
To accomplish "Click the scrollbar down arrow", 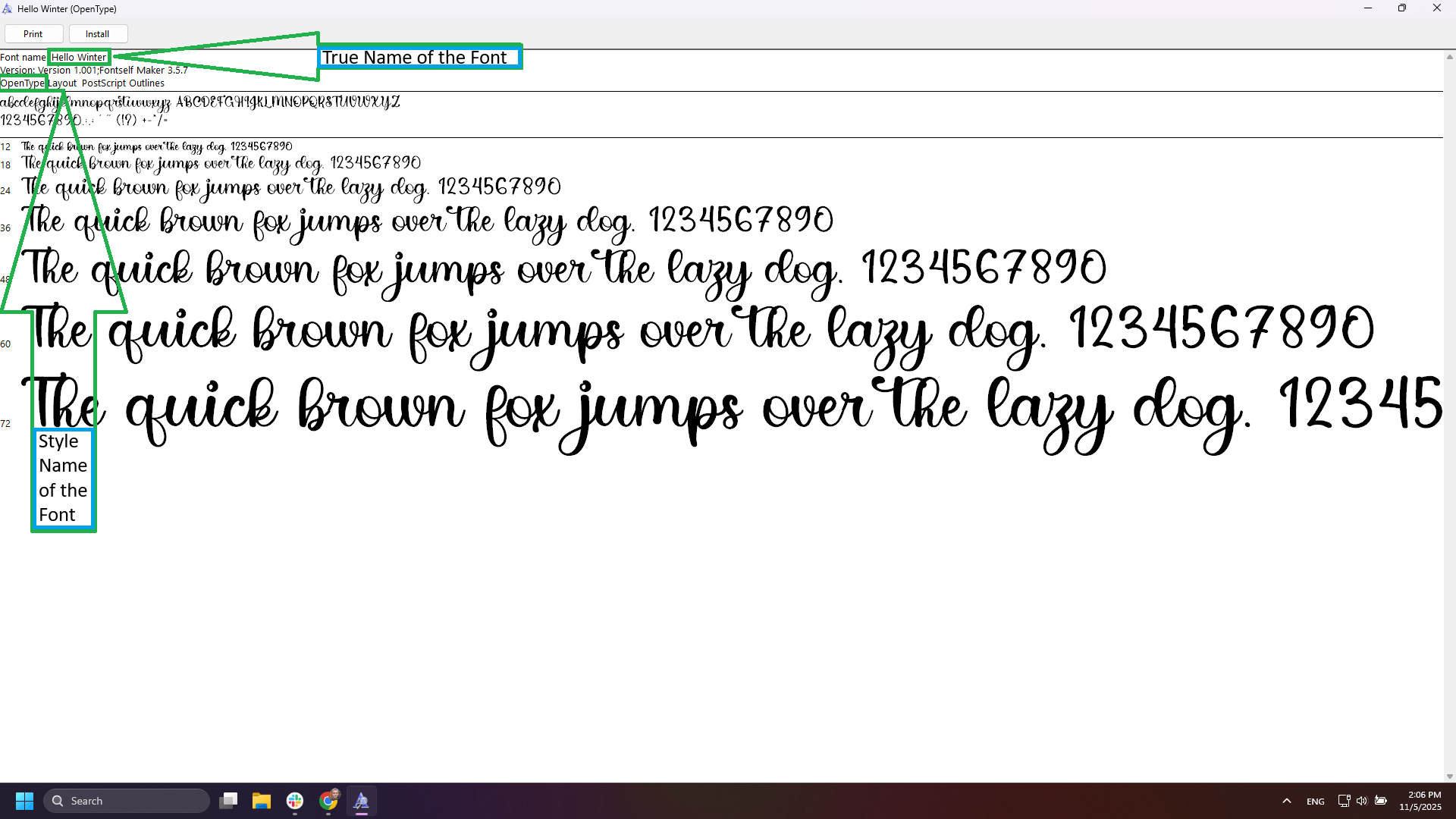I will [x=1449, y=776].
